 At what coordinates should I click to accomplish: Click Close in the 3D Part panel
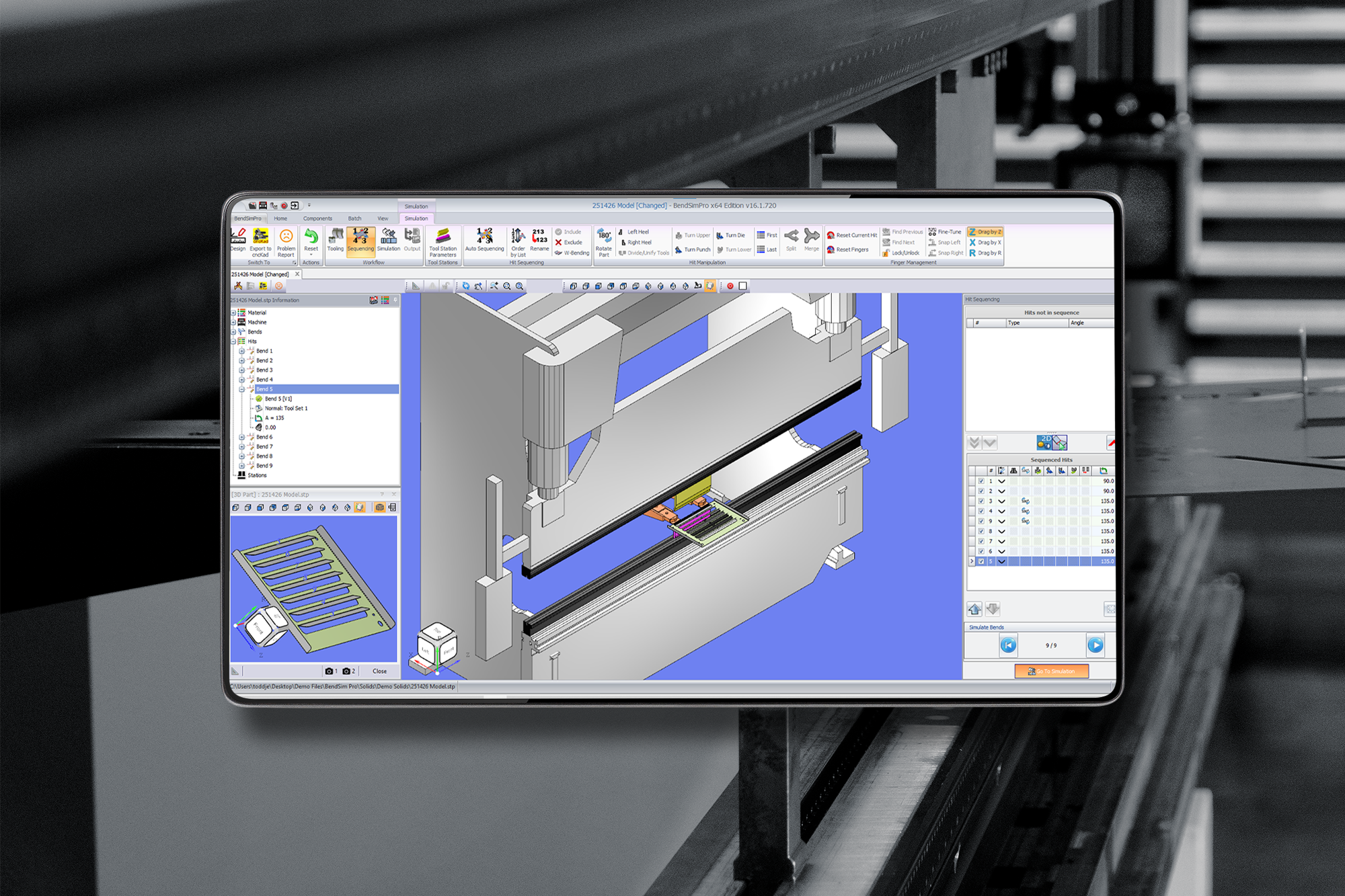379,671
